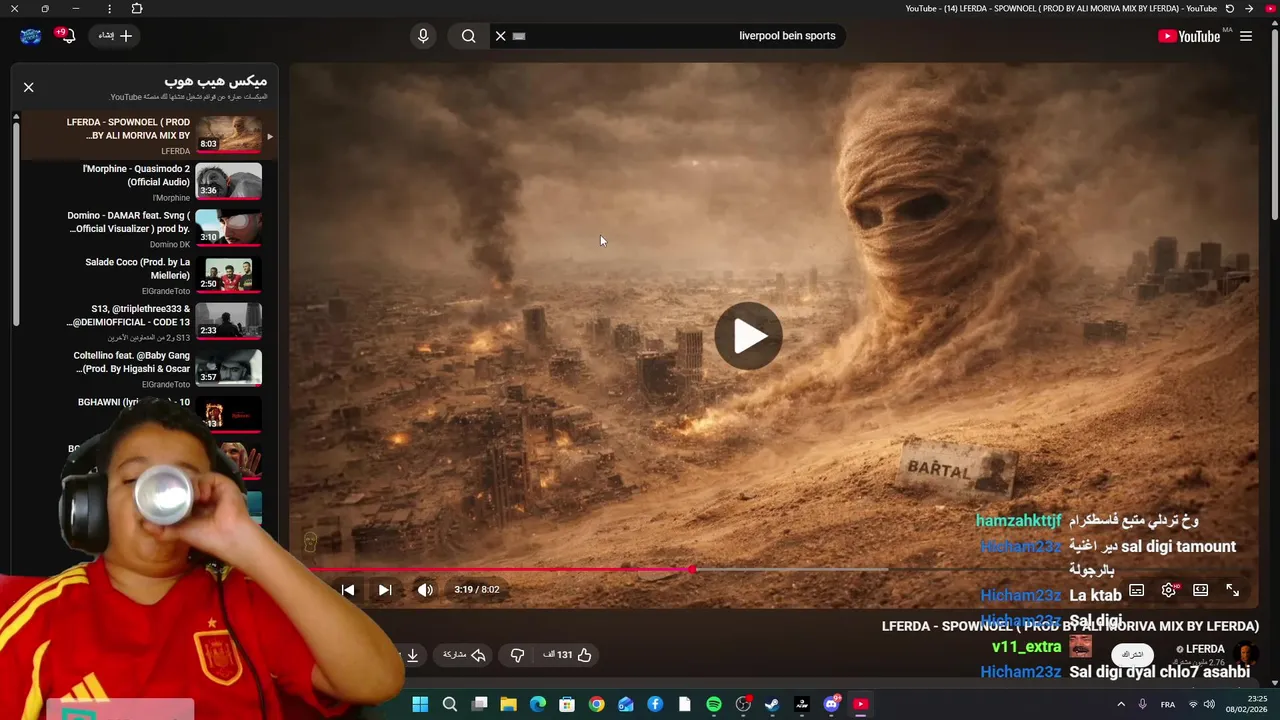Focus the search field containing liverpool bein sports
Screen dimensions: 1280x720
pyautogui.click(x=670, y=36)
